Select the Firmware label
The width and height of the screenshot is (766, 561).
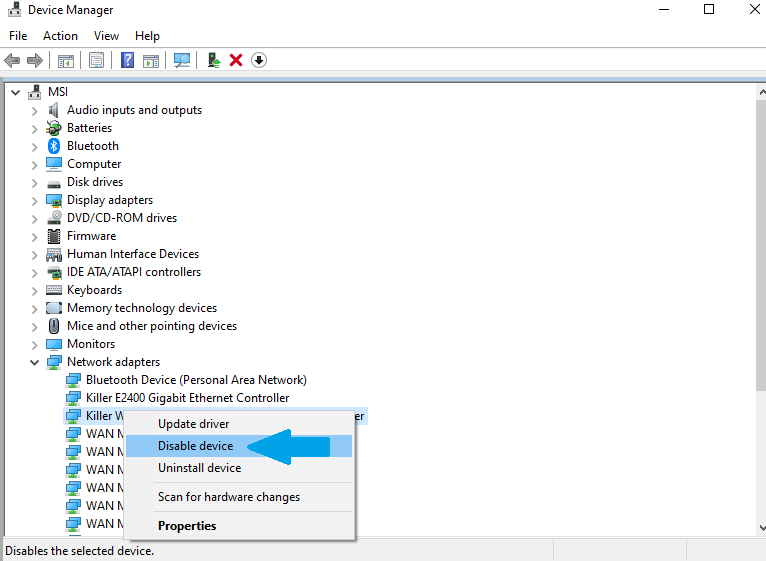click(91, 236)
